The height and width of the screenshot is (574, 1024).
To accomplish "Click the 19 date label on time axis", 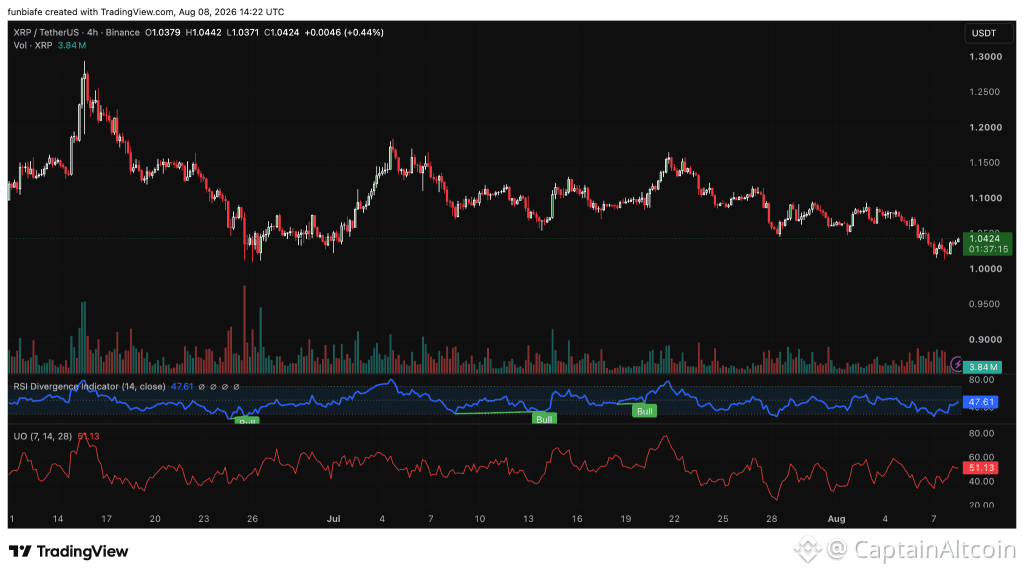I will tap(626, 519).
